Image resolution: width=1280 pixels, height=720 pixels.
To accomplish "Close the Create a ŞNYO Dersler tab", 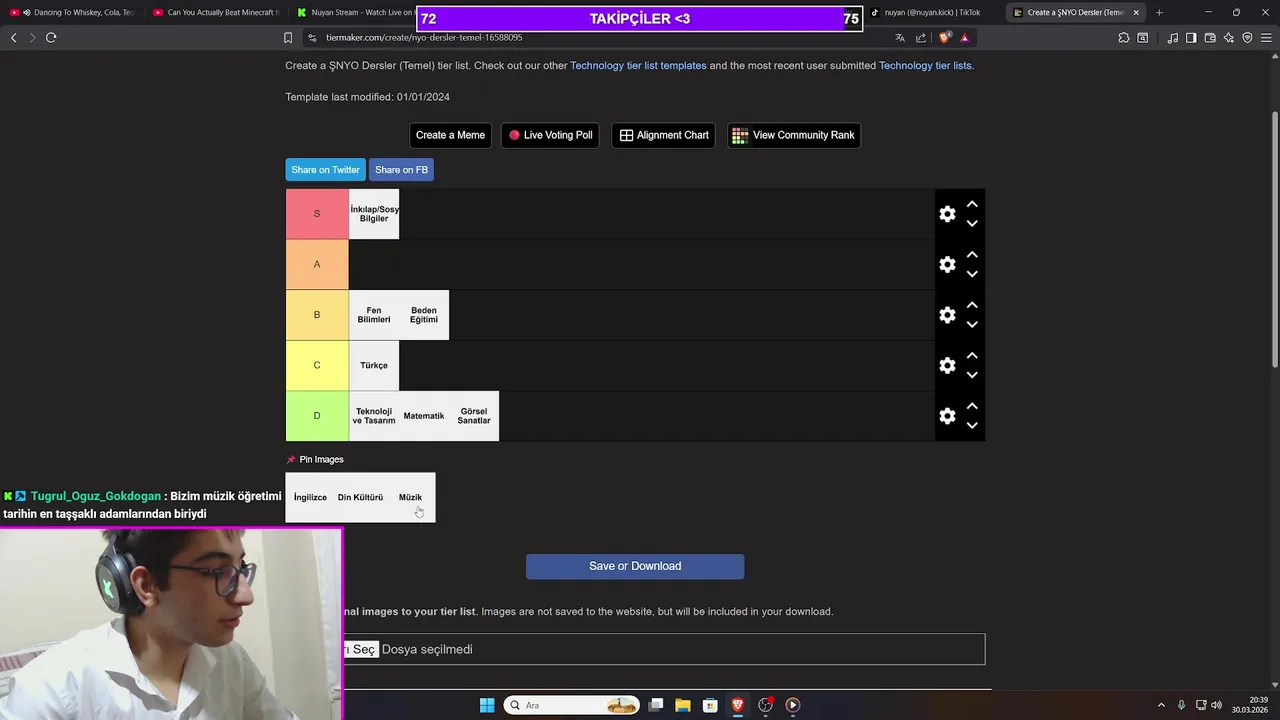I will pyautogui.click(x=1136, y=13).
